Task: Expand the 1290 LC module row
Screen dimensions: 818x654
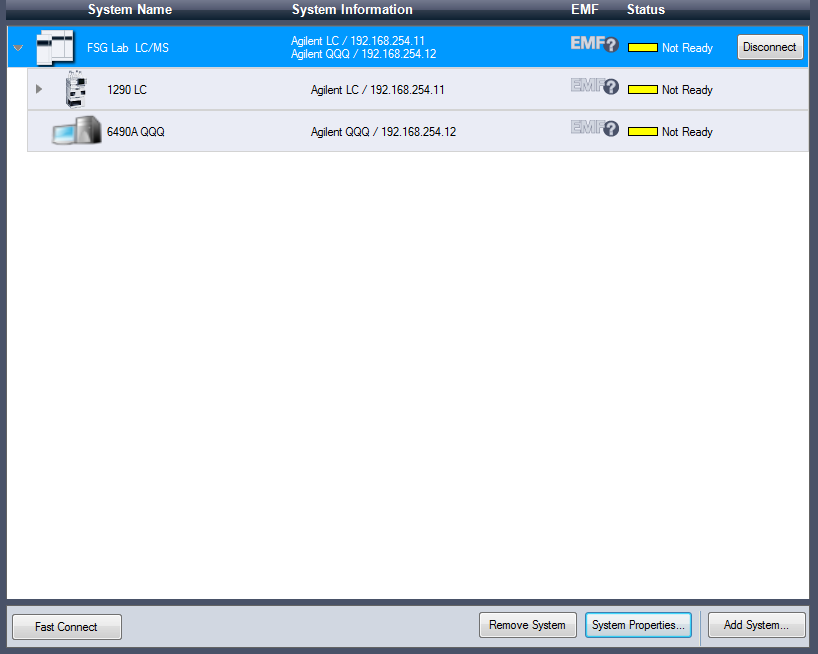Action: tap(40, 89)
